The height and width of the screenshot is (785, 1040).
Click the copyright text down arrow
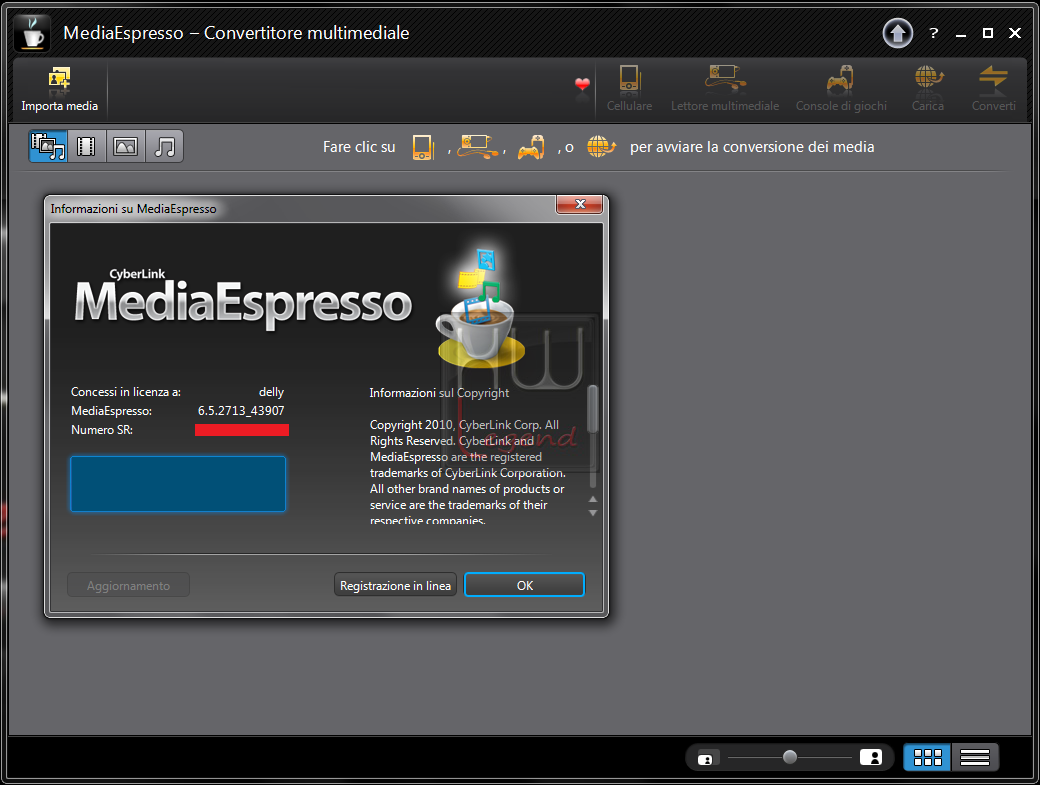click(593, 513)
